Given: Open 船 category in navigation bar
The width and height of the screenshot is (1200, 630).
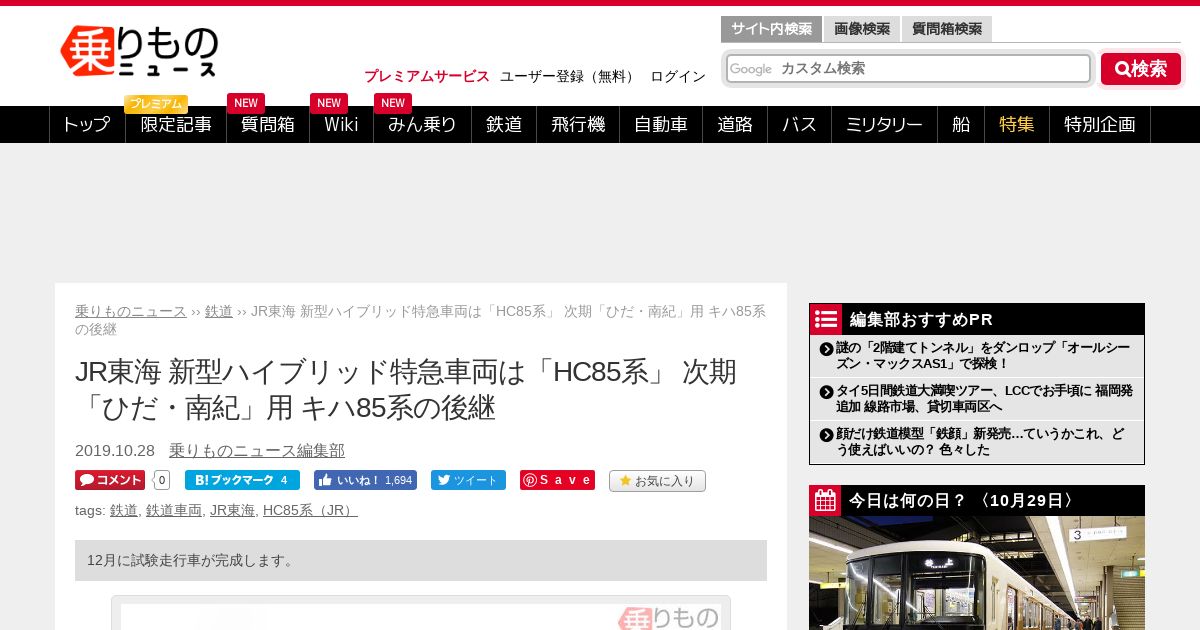Looking at the screenshot, I should pyautogui.click(x=961, y=124).
